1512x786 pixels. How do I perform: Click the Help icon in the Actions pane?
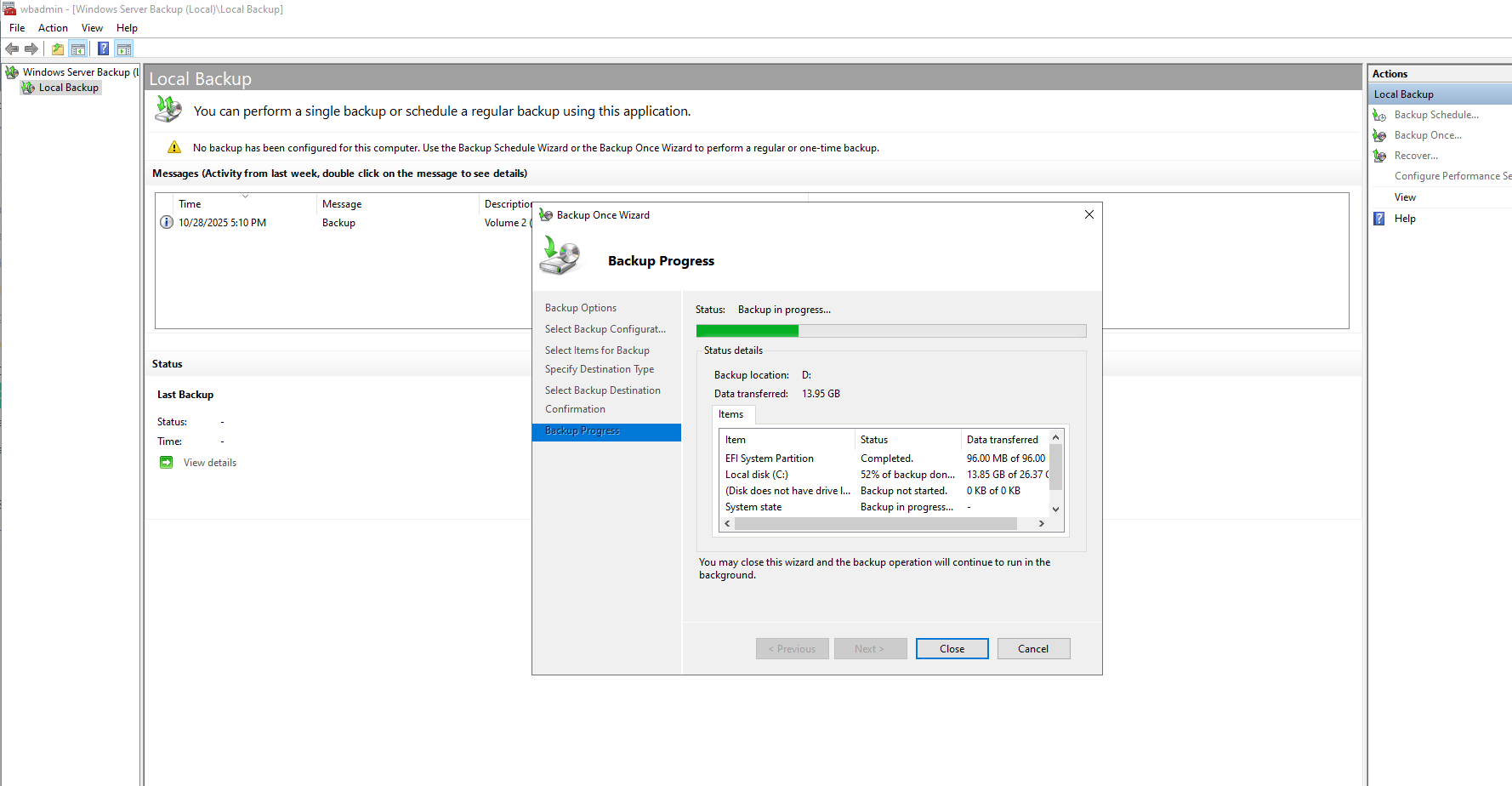click(x=1378, y=218)
